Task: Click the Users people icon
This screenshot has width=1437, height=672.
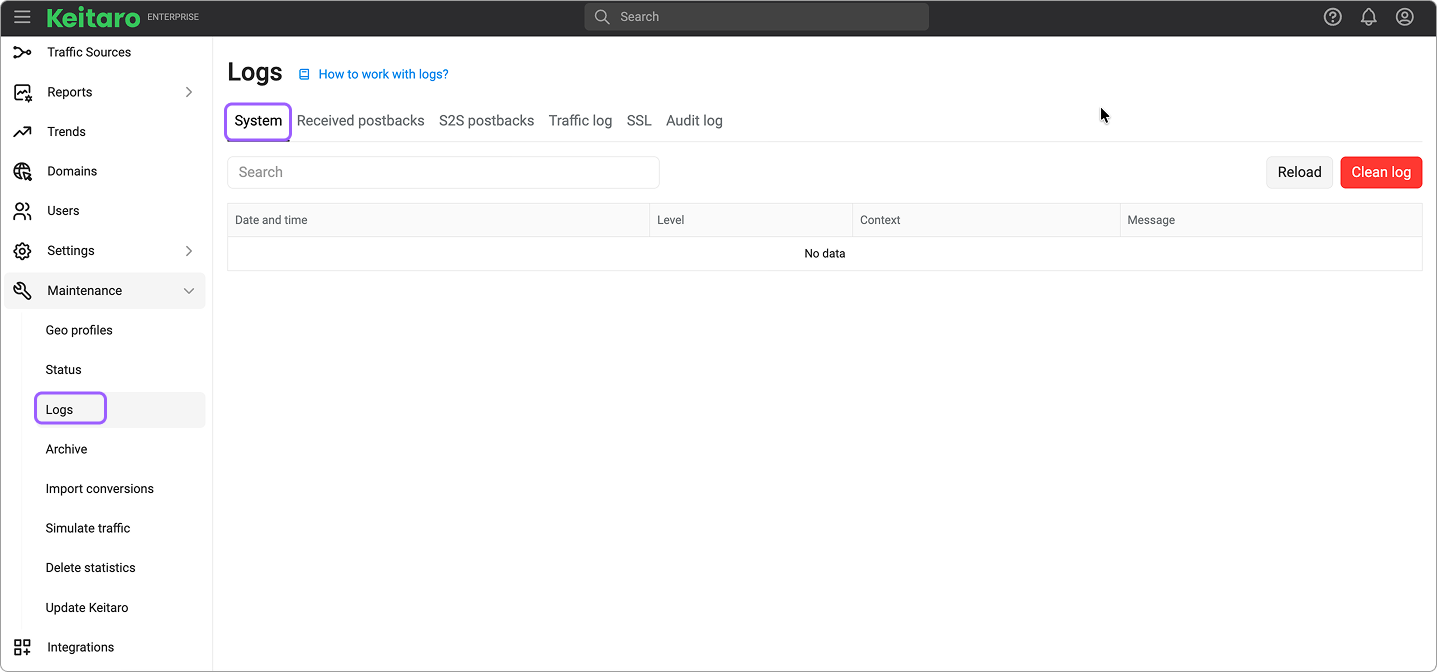Action: pos(22,211)
